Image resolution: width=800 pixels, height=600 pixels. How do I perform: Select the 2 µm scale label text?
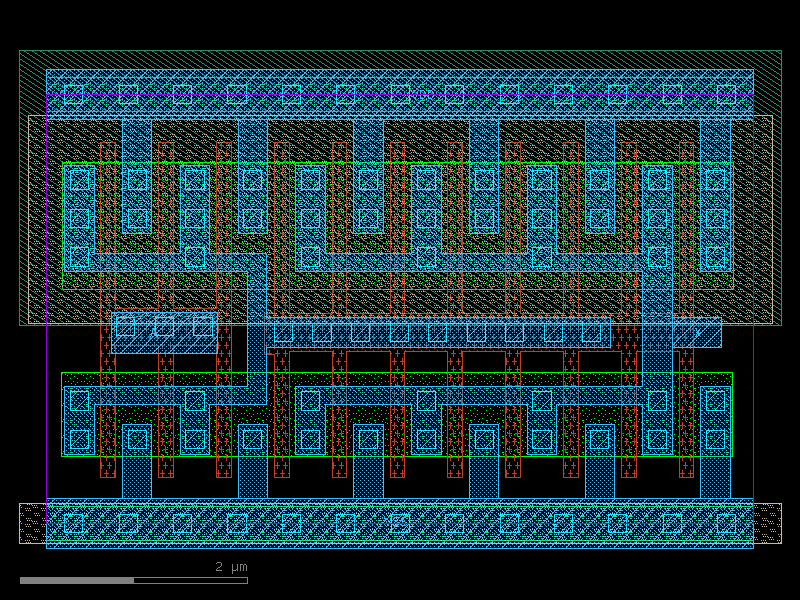(231, 566)
